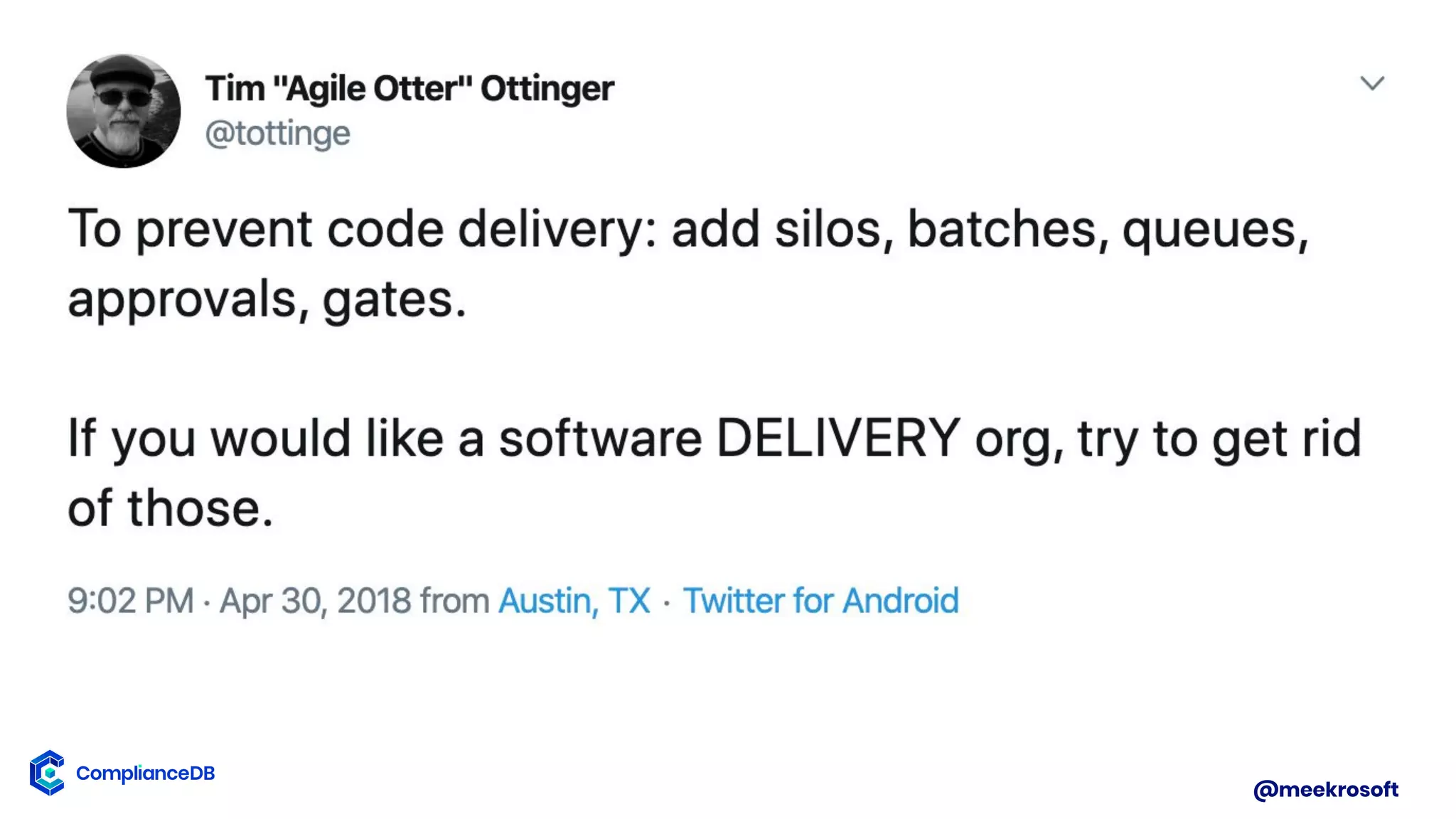Follow the Austin, TX location link
This screenshot has width=1456, height=819.
click(x=574, y=601)
